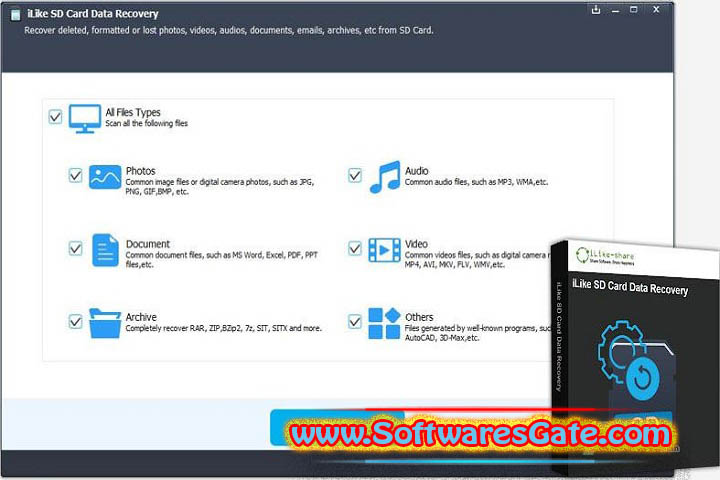Click the Others tiles icon
Viewport: 720px width, 480px height.
[384, 323]
